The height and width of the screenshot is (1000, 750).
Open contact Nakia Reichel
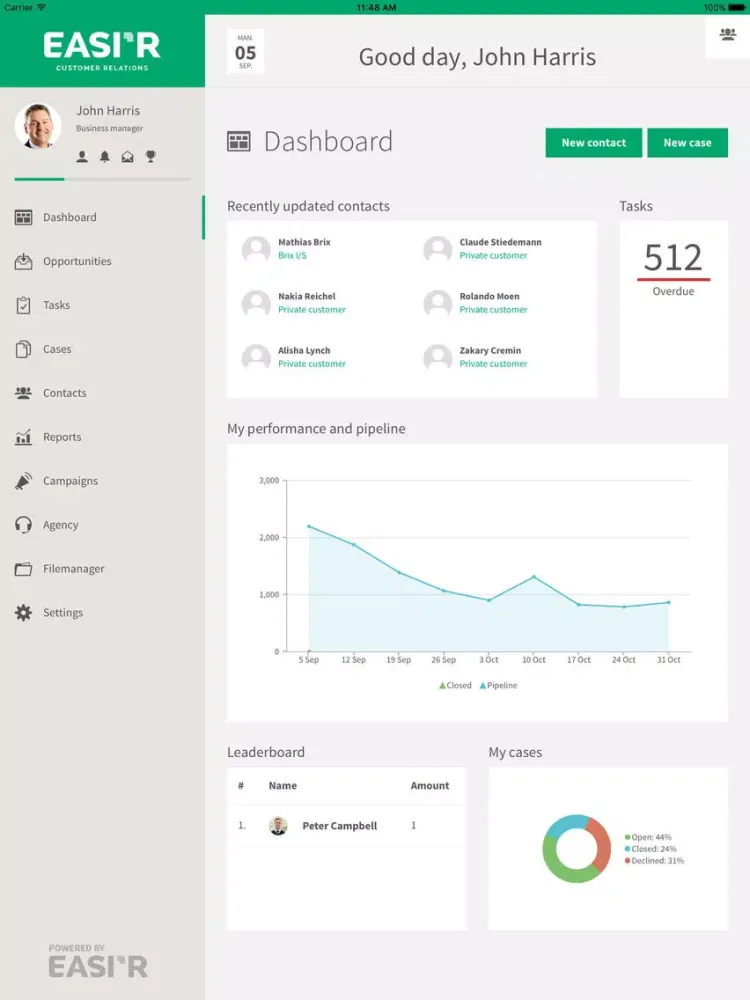click(307, 297)
